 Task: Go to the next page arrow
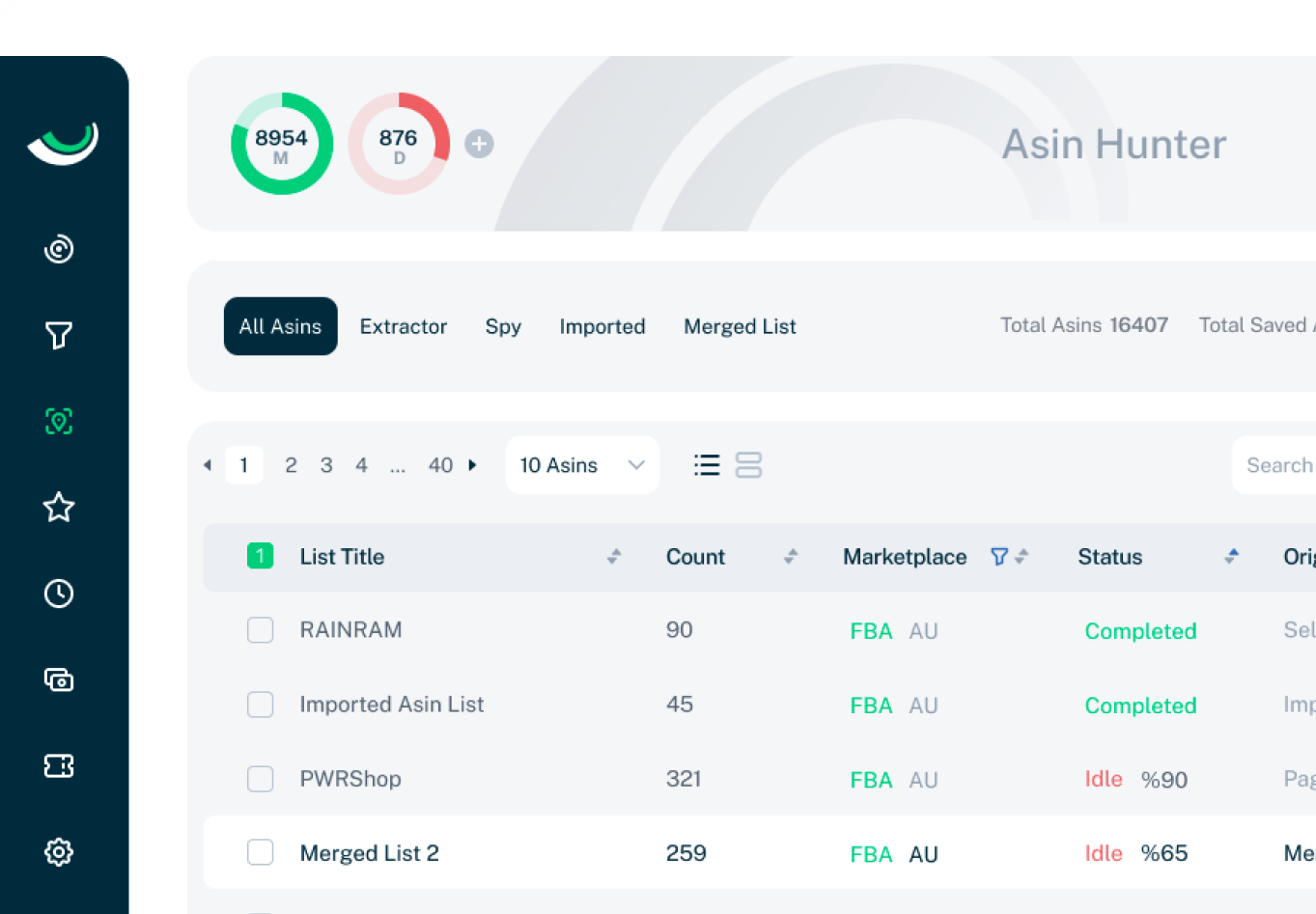click(x=472, y=465)
